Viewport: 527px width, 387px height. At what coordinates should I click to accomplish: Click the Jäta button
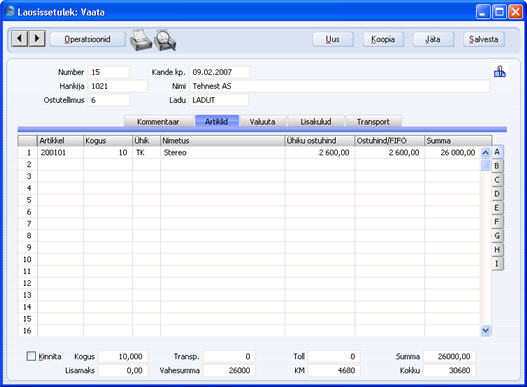pos(433,39)
